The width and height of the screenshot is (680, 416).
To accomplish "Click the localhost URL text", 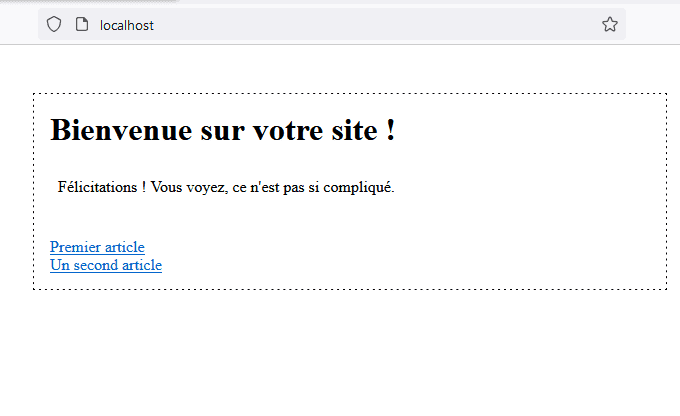I will (127, 25).
